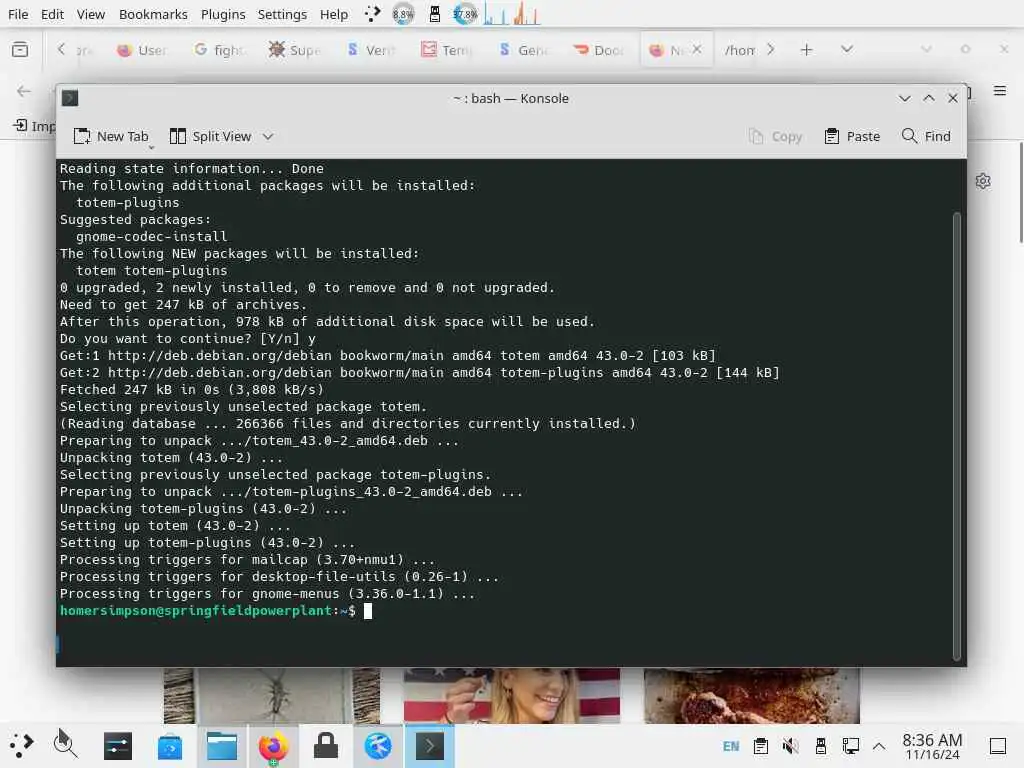Switch to the Google 'fight' tab
The height and width of the screenshot is (768, 1024).
[x=219, y=50]
